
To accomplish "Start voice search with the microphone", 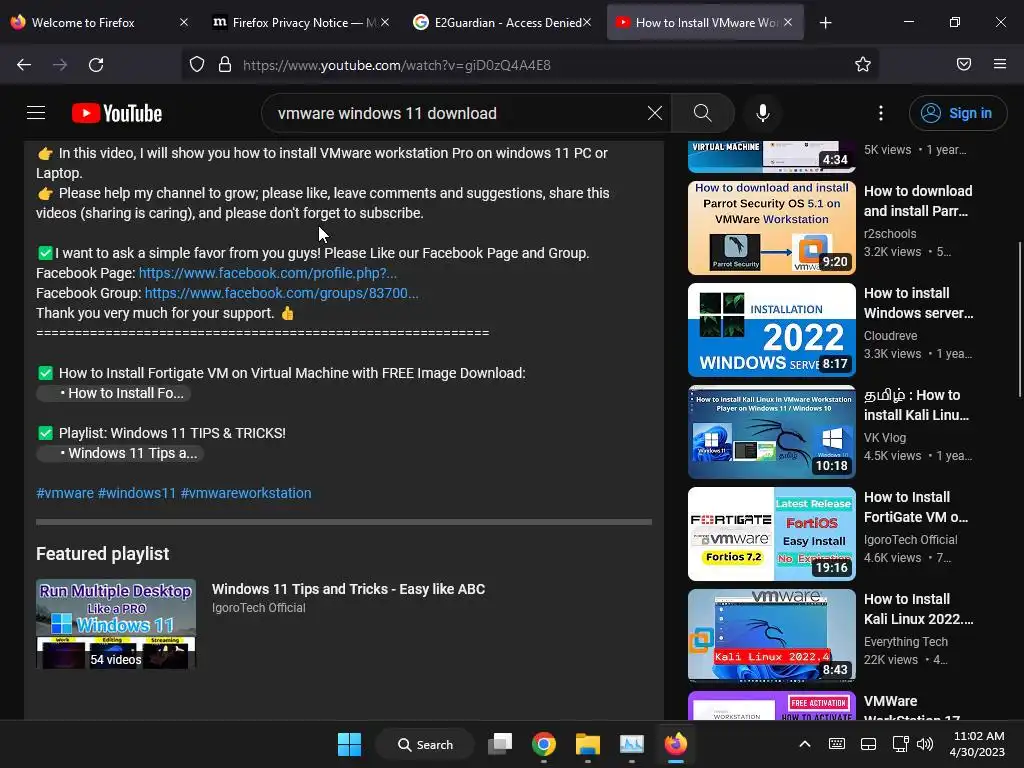I will pyautogui.click(x=762, y=113).
